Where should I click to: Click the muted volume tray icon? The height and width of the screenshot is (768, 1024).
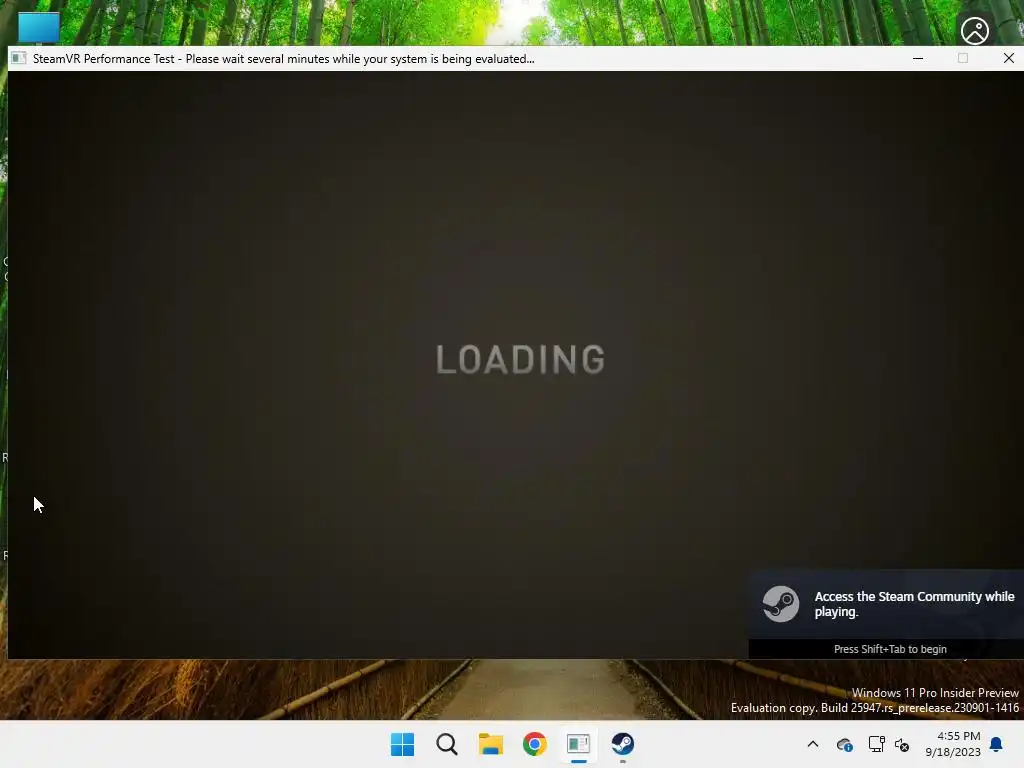coord(902,744)
